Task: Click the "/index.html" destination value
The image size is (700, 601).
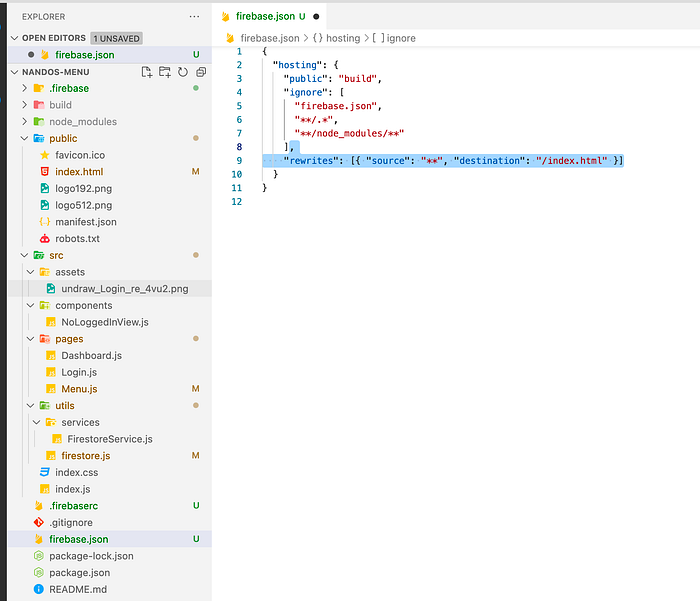Action: [x=571, y=161]
